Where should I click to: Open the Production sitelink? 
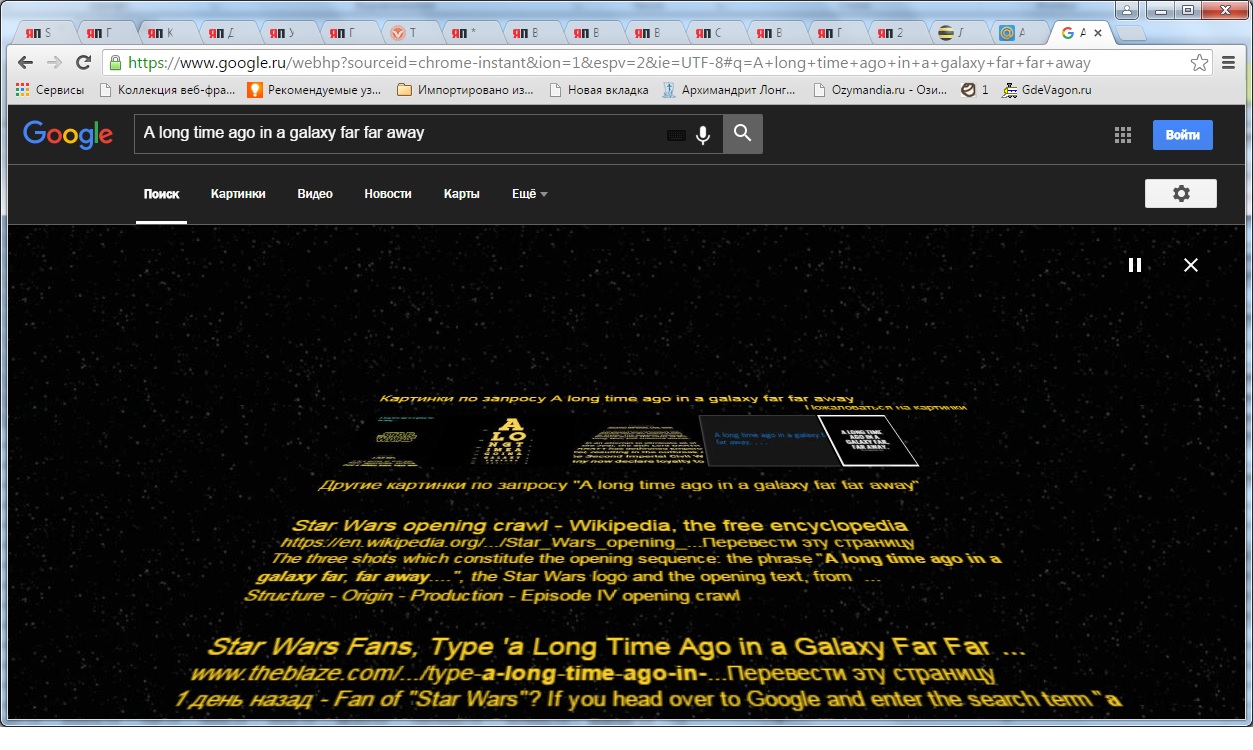pos(458,596)
